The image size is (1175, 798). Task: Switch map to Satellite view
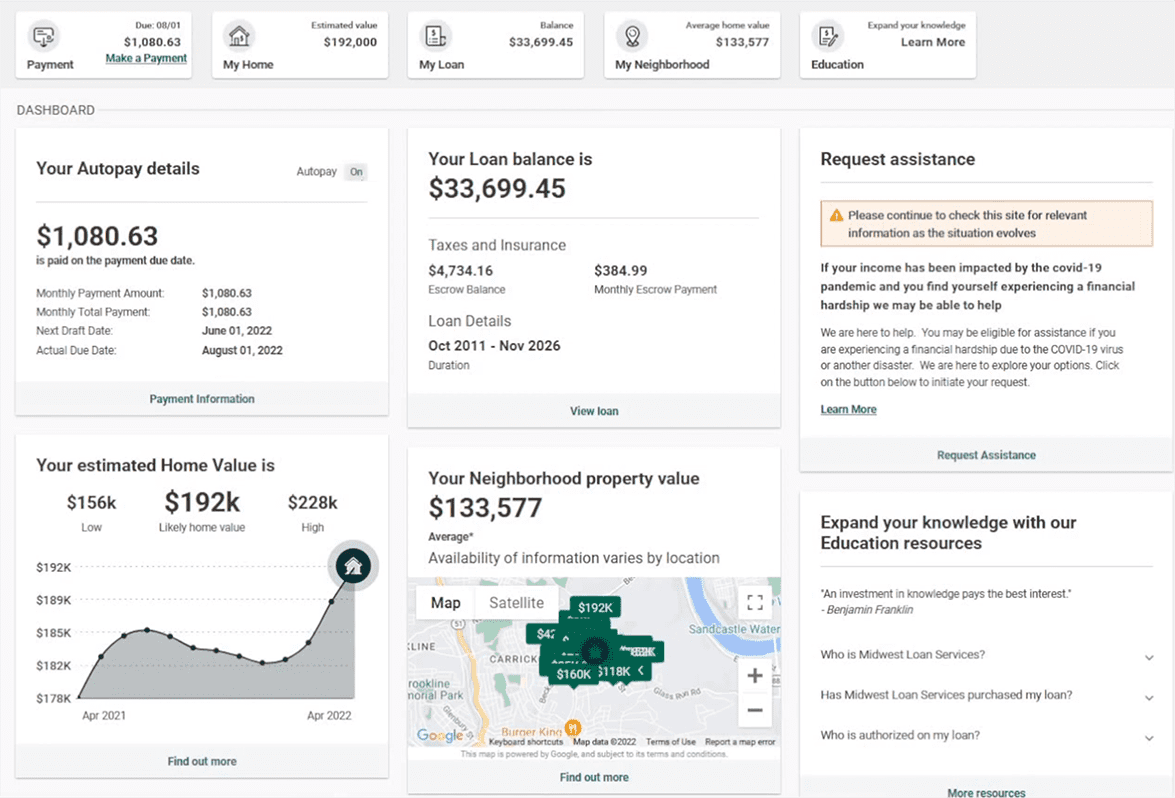[516, 603]
